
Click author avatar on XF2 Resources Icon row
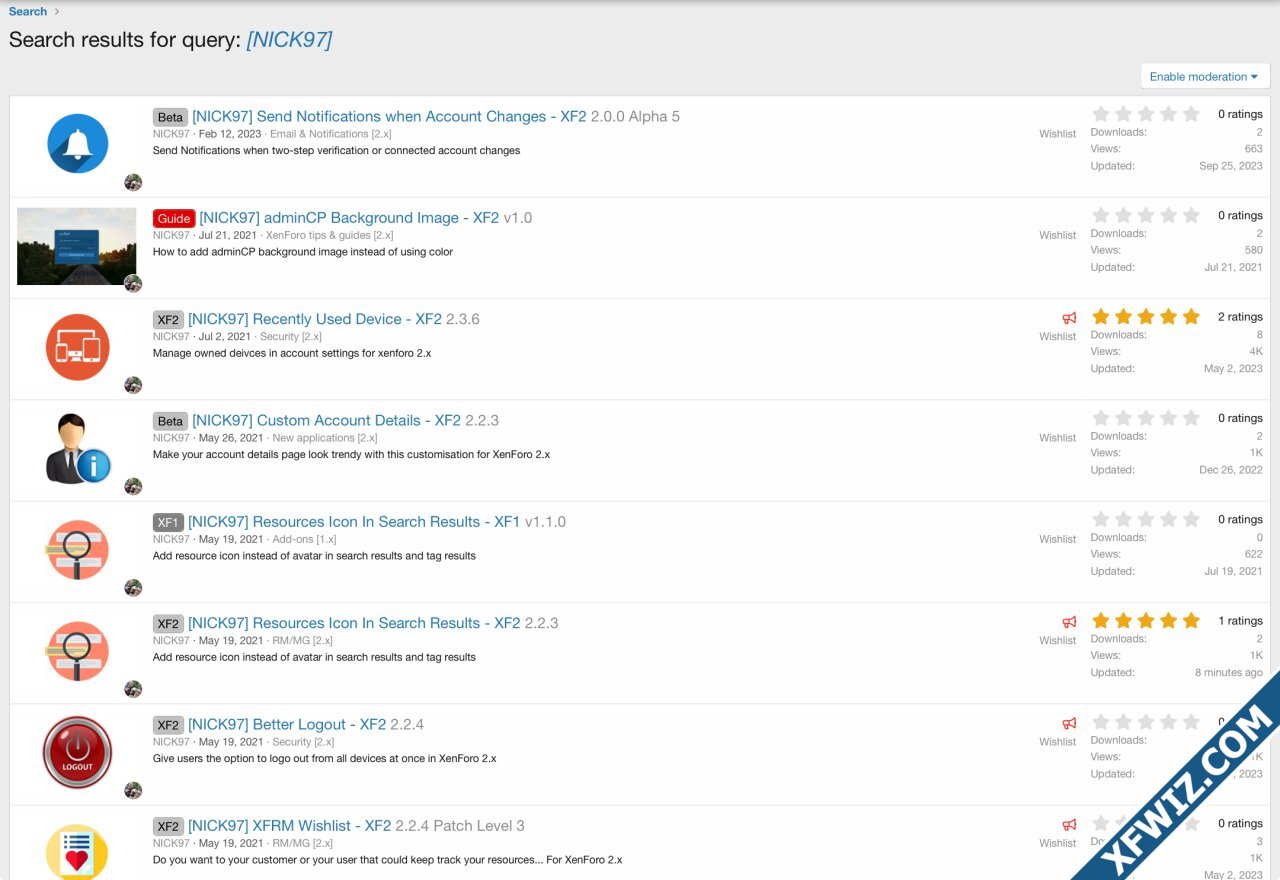click(x=133, y=689)
